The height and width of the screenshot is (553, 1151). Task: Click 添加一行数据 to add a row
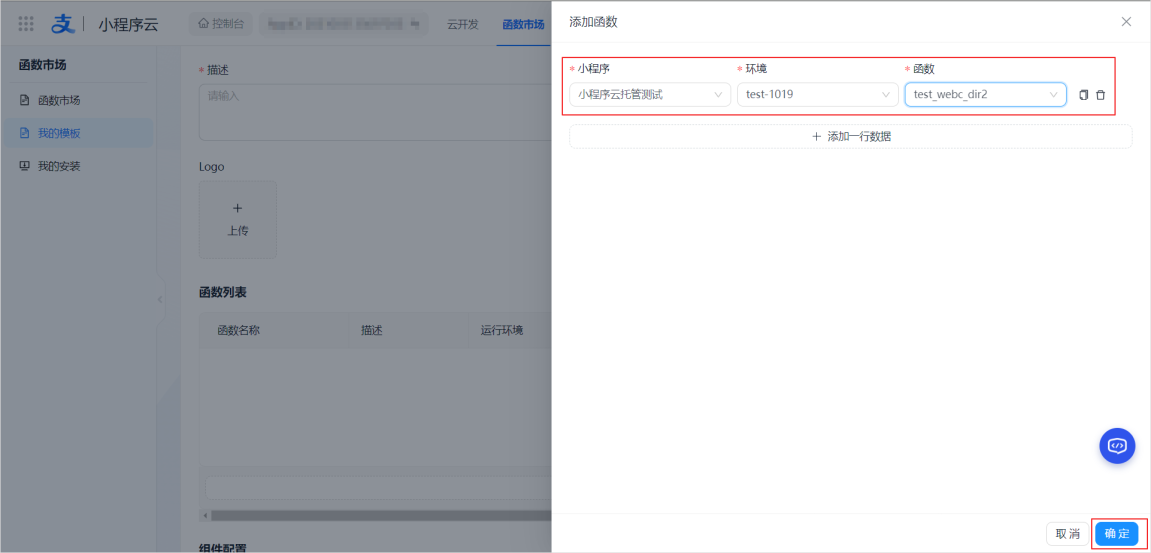pyautogui.click(x=851, y=137)
